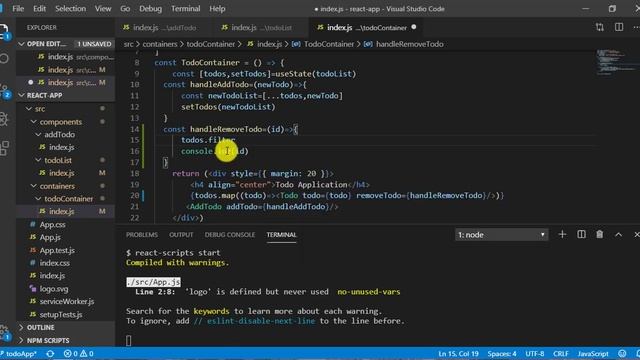The height and width of the screenshot is (360, 640).
Task: Open the Help menu
Action: coord(217,9)
